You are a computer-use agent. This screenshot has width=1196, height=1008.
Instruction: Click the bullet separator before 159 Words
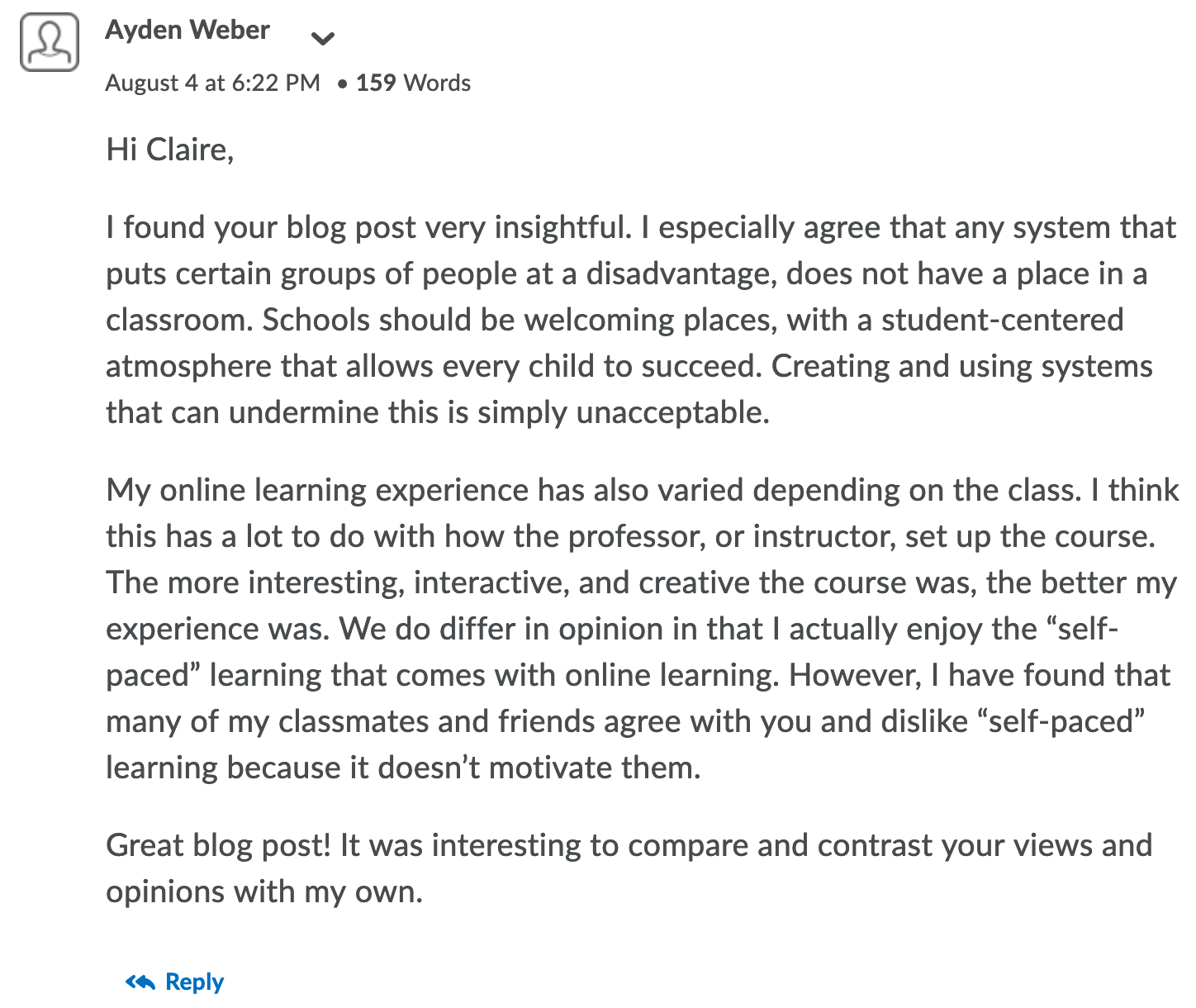click(342, 83)
